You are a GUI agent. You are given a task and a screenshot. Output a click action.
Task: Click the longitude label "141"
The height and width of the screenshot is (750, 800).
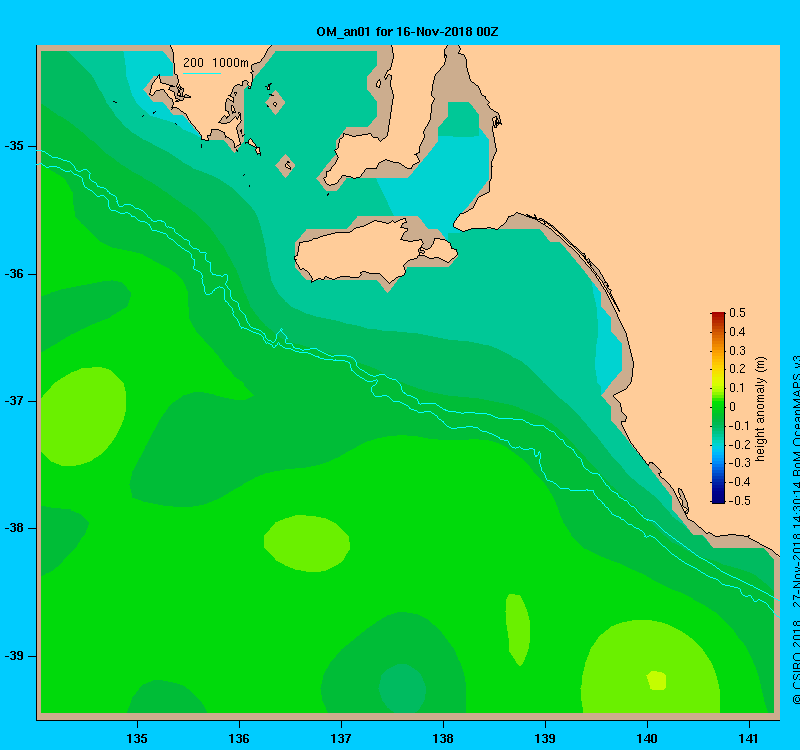tap(749, 738)
